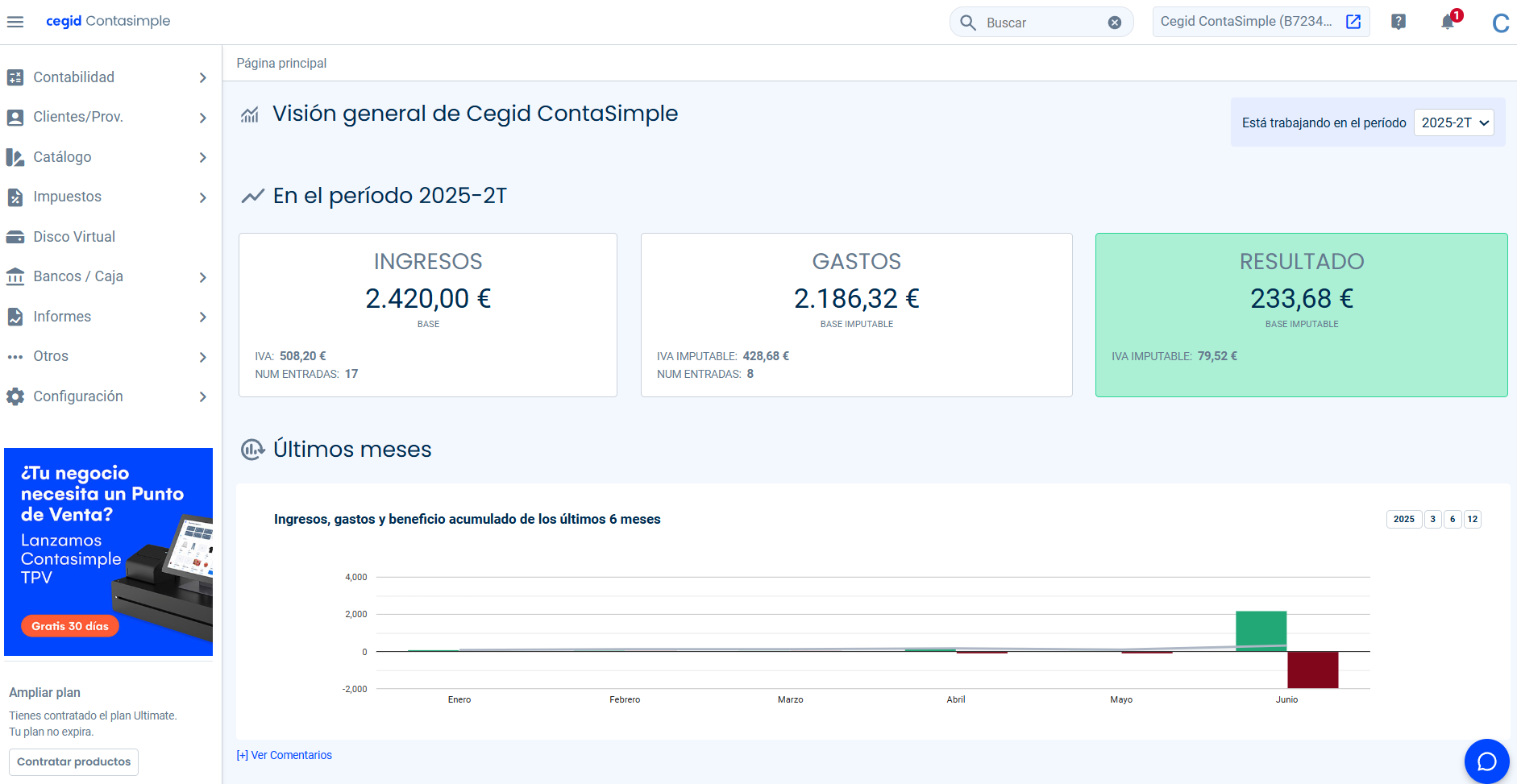The image size is (1517, 784).
Task: Expand the Bancos / Caja chevron
Action: [202, 277]
